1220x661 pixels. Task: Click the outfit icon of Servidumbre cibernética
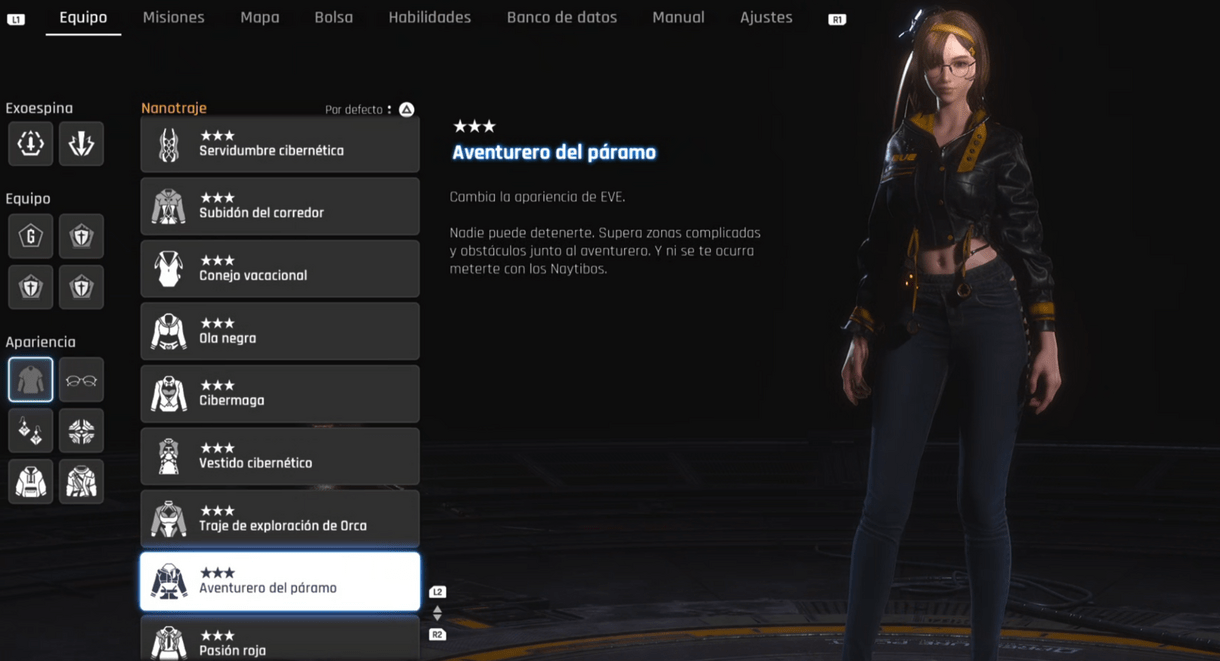[x=169, y=145]
